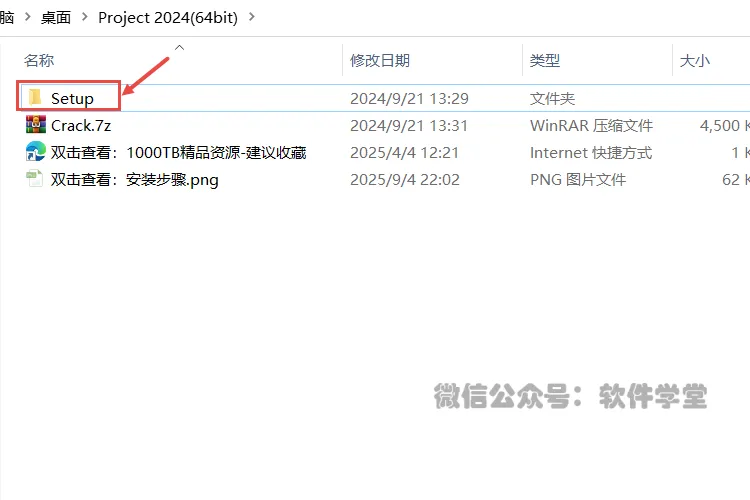The image size is (750, 500).
Task: Click the date 2024/9/21 13:31
Action: (409, 125)
